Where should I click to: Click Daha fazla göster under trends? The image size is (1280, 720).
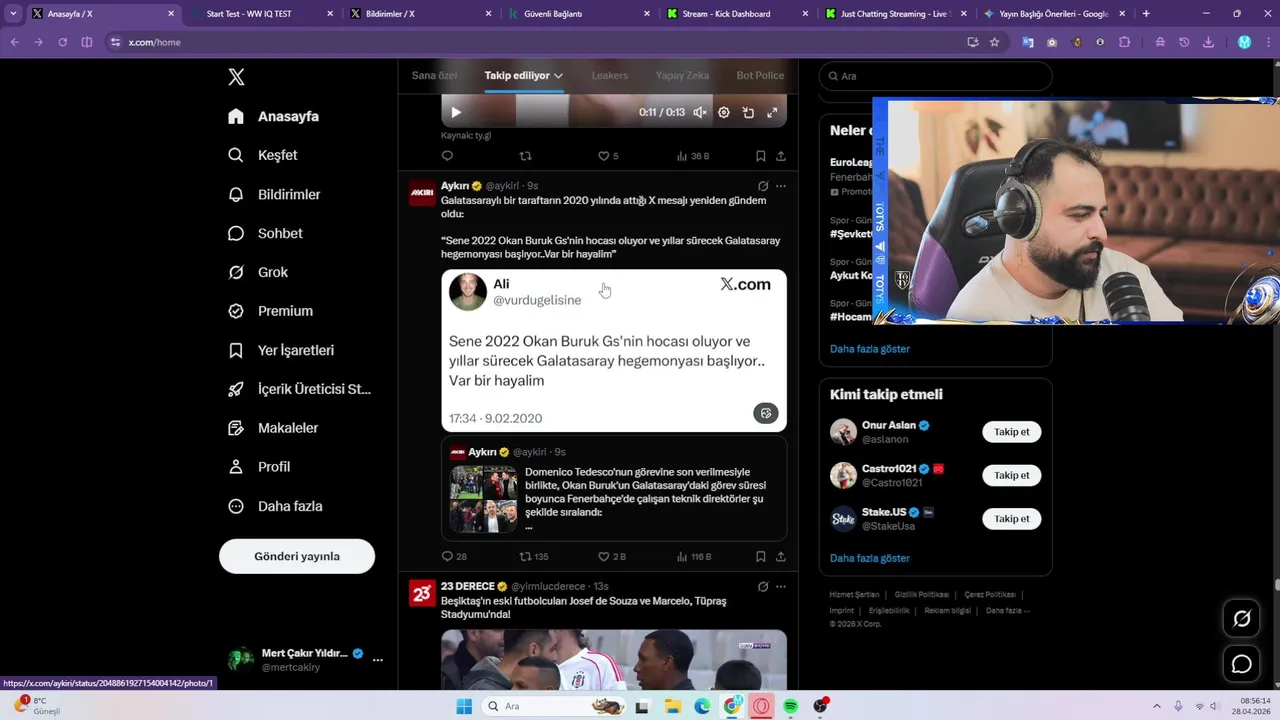coord(870,349)
